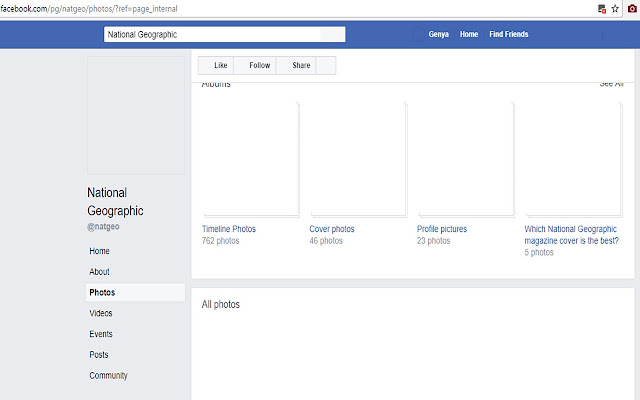
Task: Click the @natgeo username text
Action: click(103, 227)
